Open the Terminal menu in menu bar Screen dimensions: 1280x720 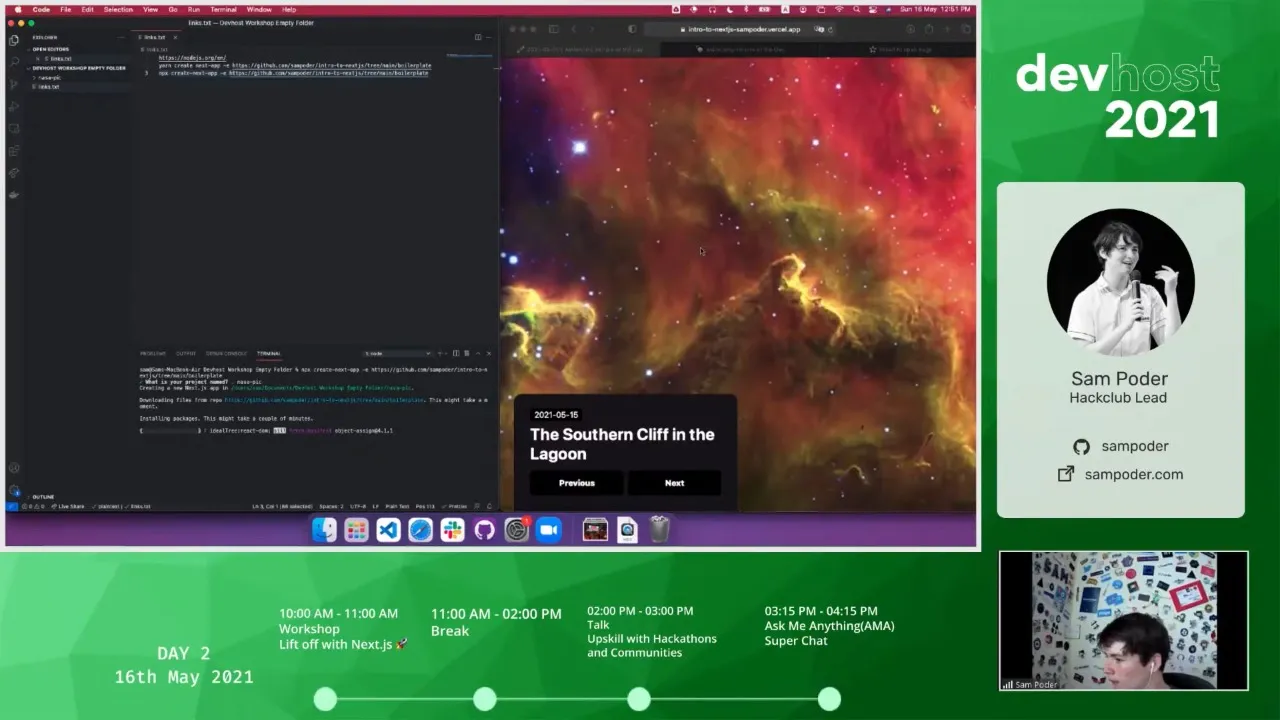(223, 9)
